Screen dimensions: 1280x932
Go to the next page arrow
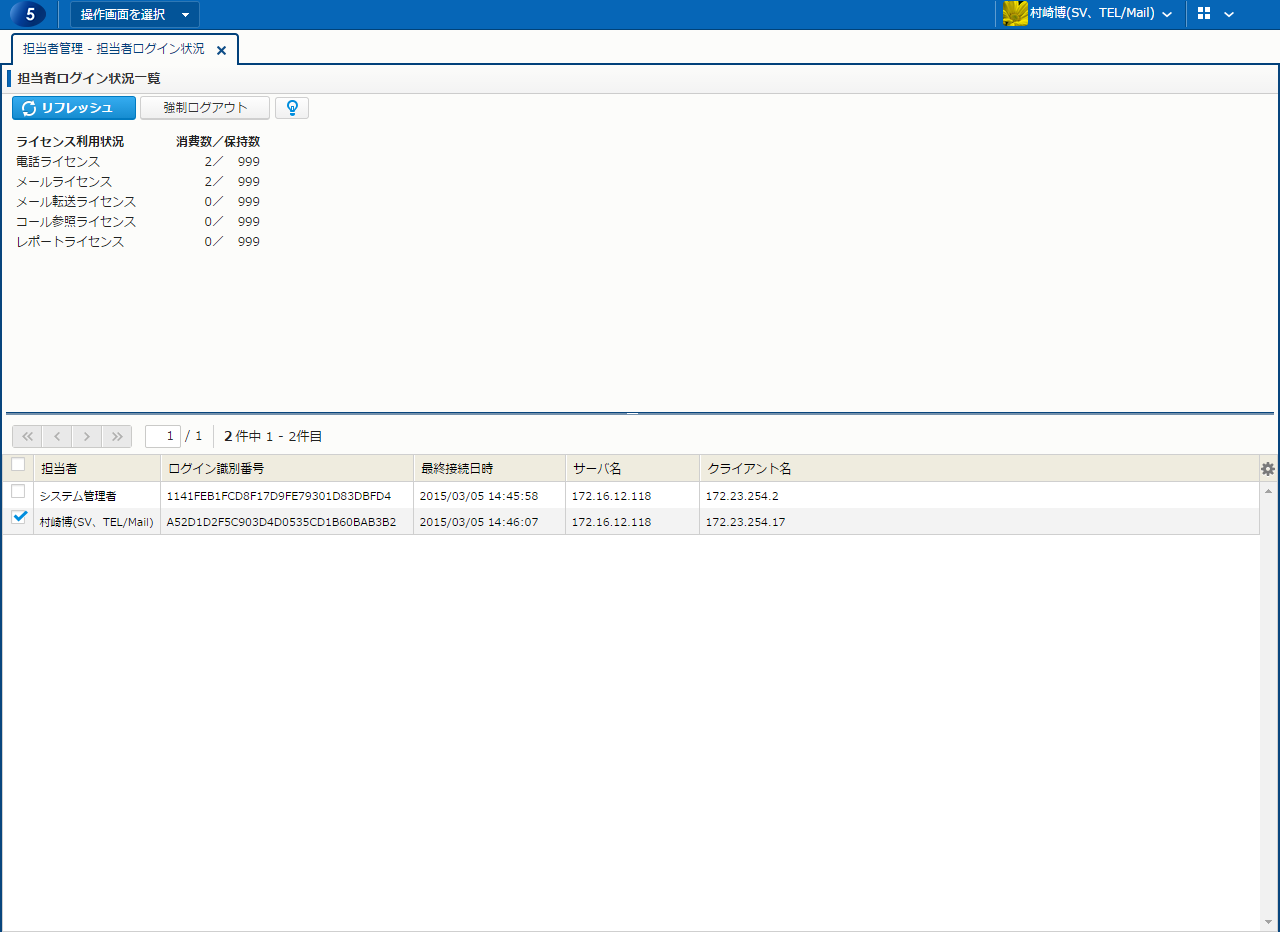click(87, 436)
